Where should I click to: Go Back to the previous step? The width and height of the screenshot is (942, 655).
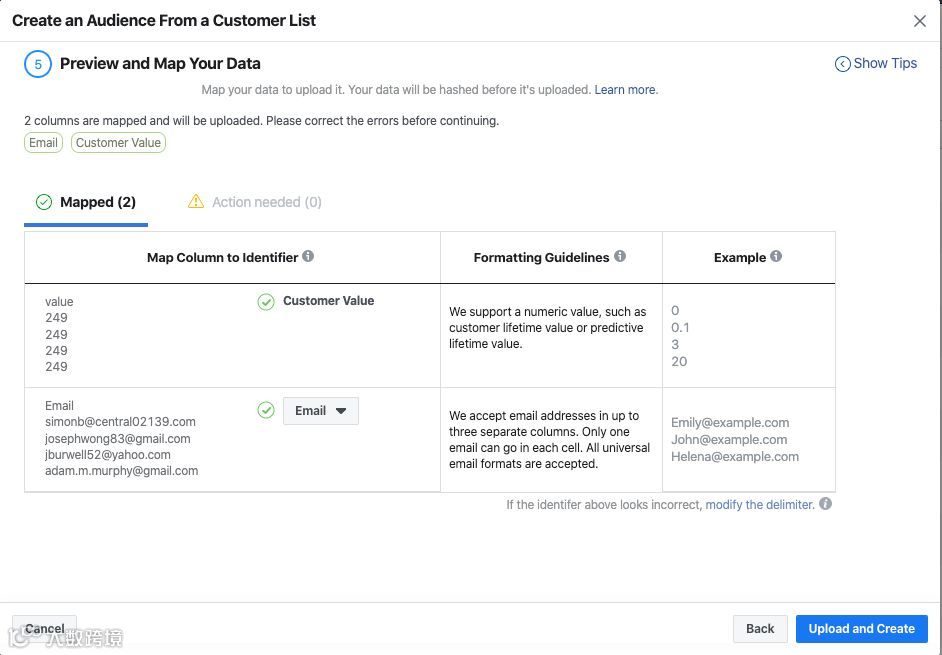pyautogui.click(x=760, y=629)
